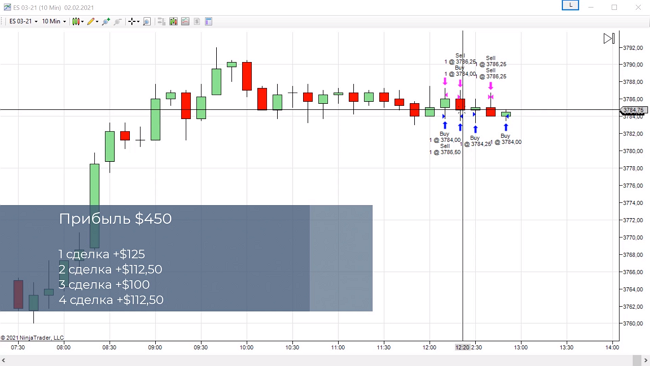Select the pencil drawing tools icon

click(90, 22)
